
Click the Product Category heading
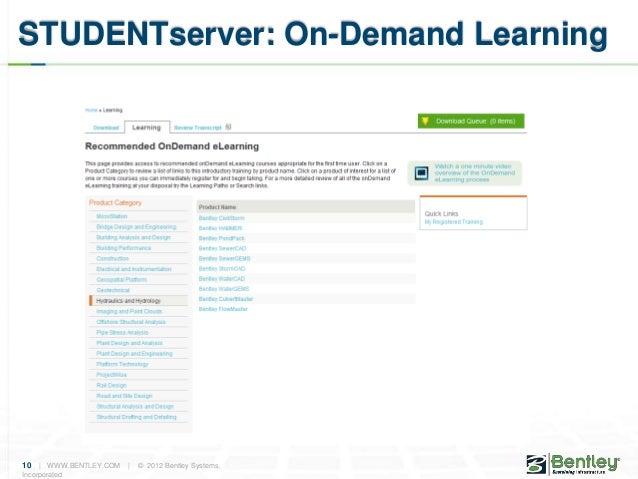(115, 203)
